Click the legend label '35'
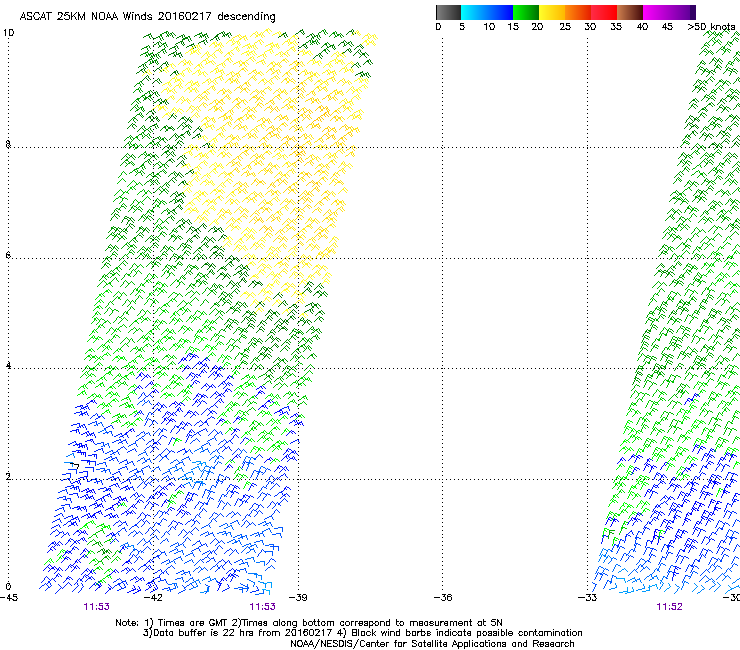The height and width of the screenshot is (650, 740). coord(616,27)
